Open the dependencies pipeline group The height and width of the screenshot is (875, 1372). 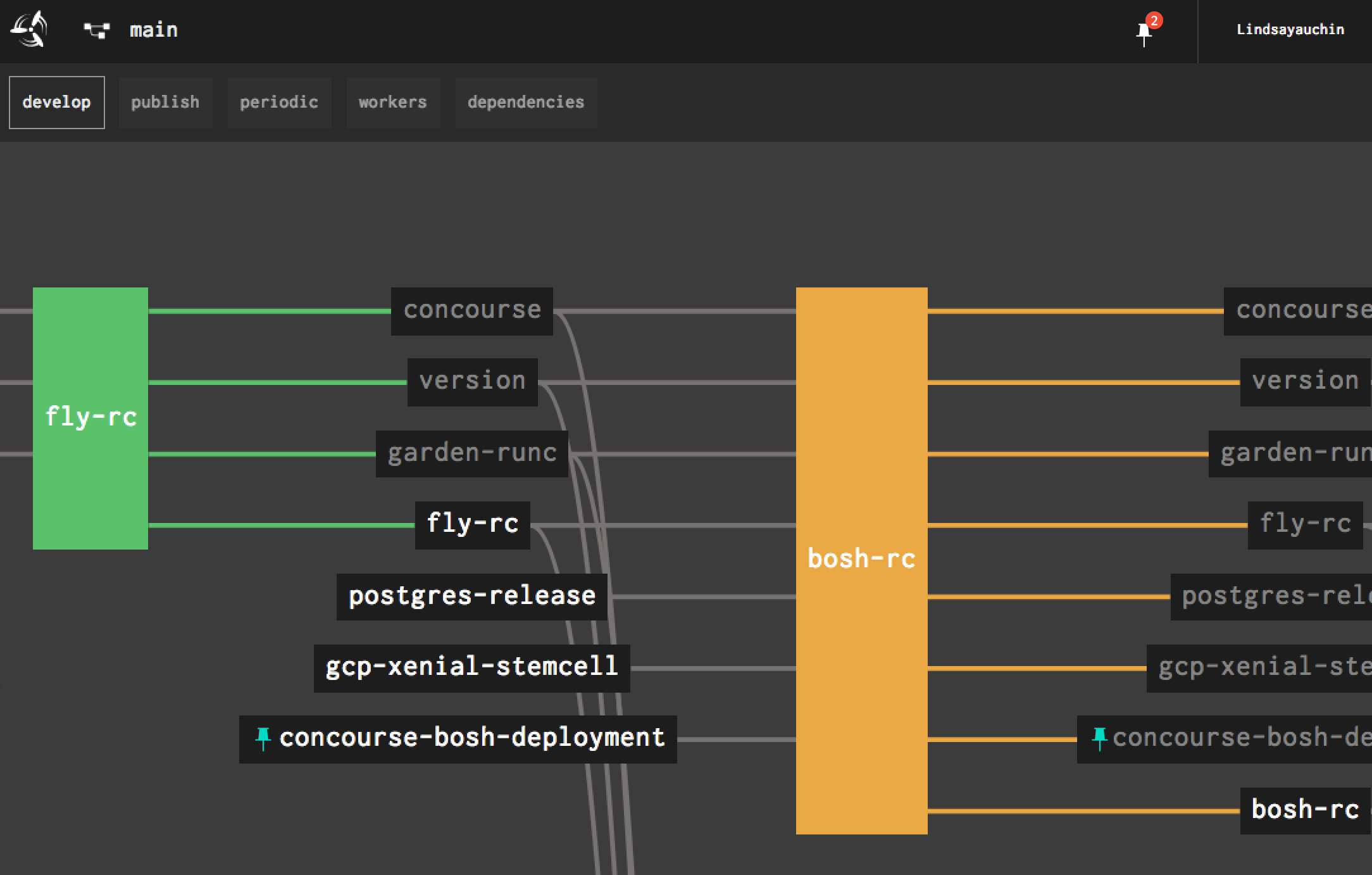526,102
